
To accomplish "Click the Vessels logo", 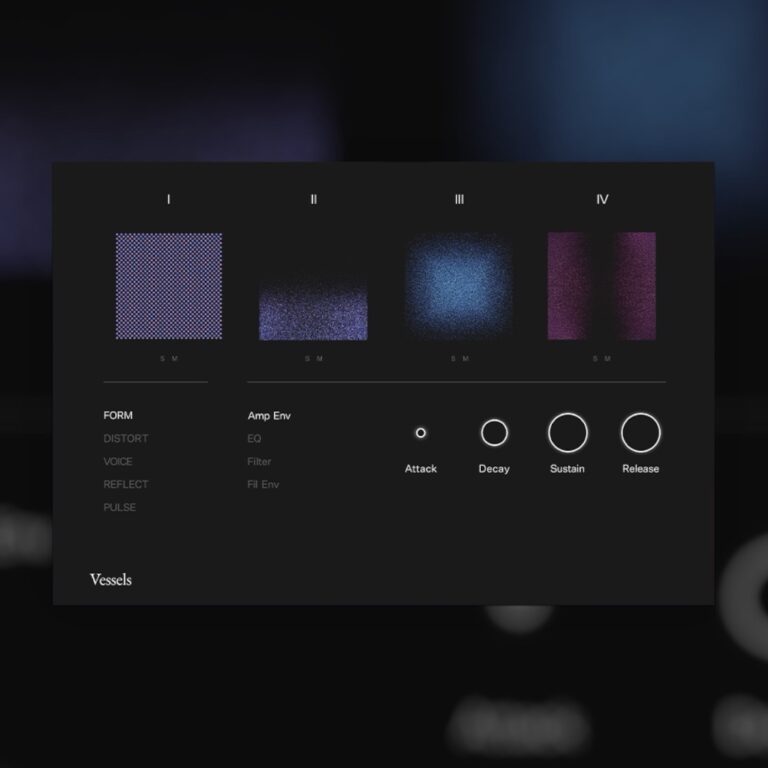I will (110, 579).
